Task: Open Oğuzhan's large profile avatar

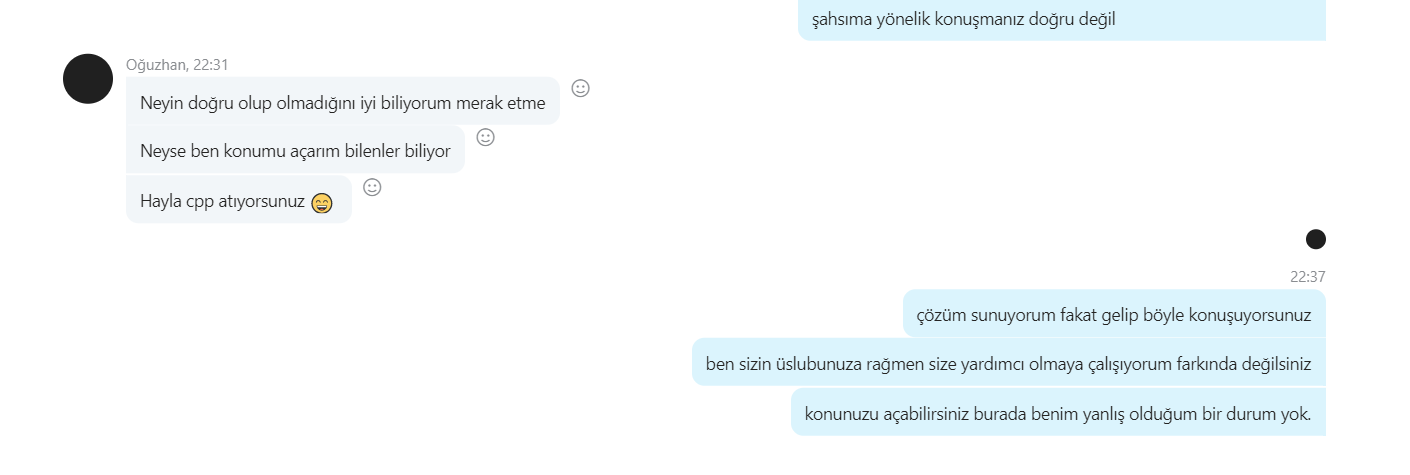Action: [x=88, y=79]
